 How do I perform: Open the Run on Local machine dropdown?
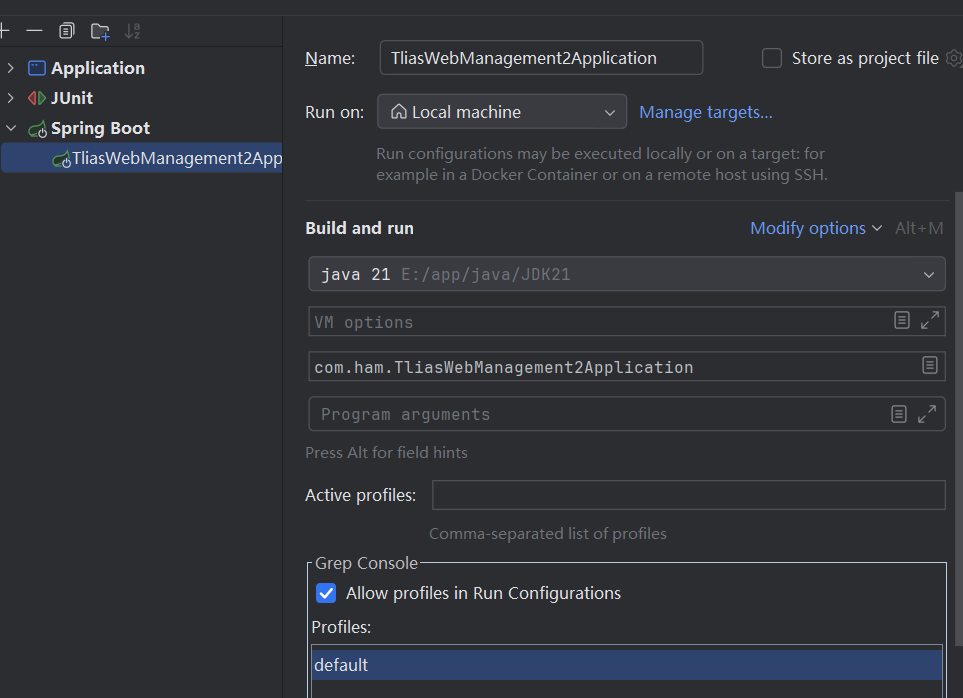[x=502, y=112]
